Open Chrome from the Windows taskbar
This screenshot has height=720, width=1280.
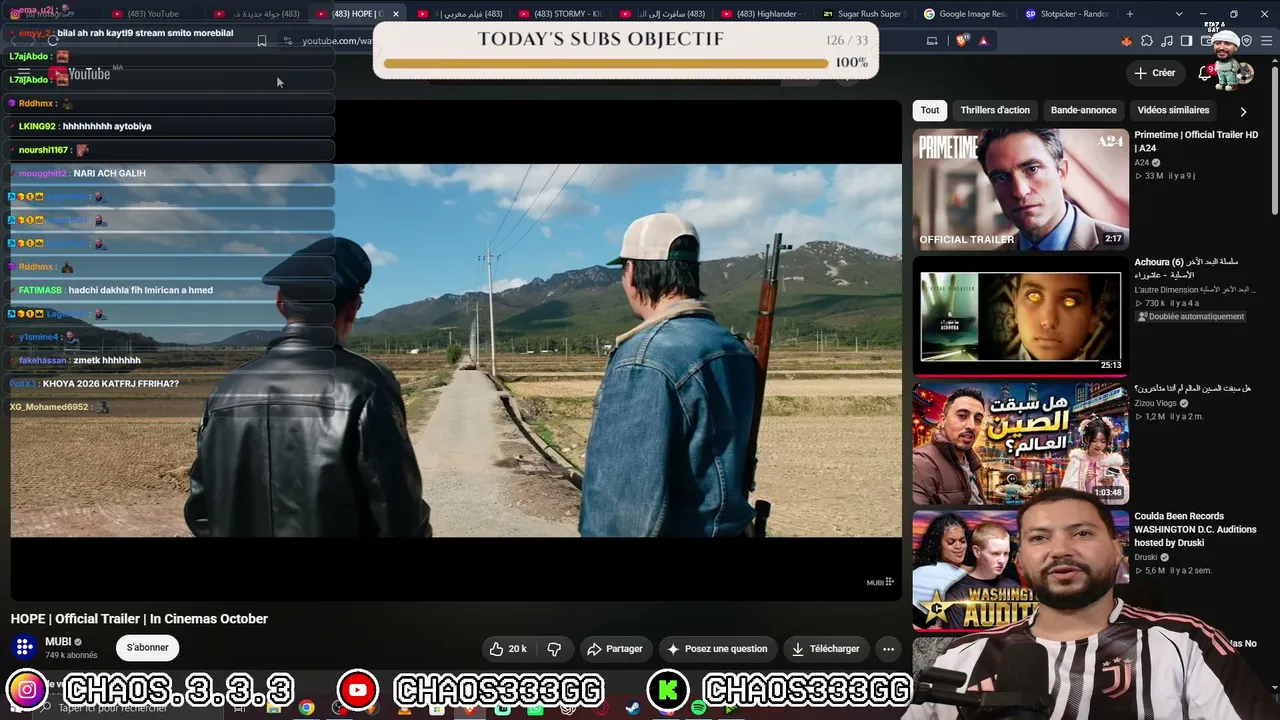click(307, 708)
